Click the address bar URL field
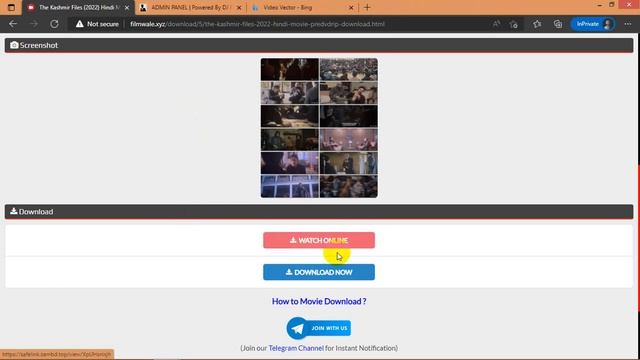Screen dimensions: 640x360 click(x=257, y=24)
